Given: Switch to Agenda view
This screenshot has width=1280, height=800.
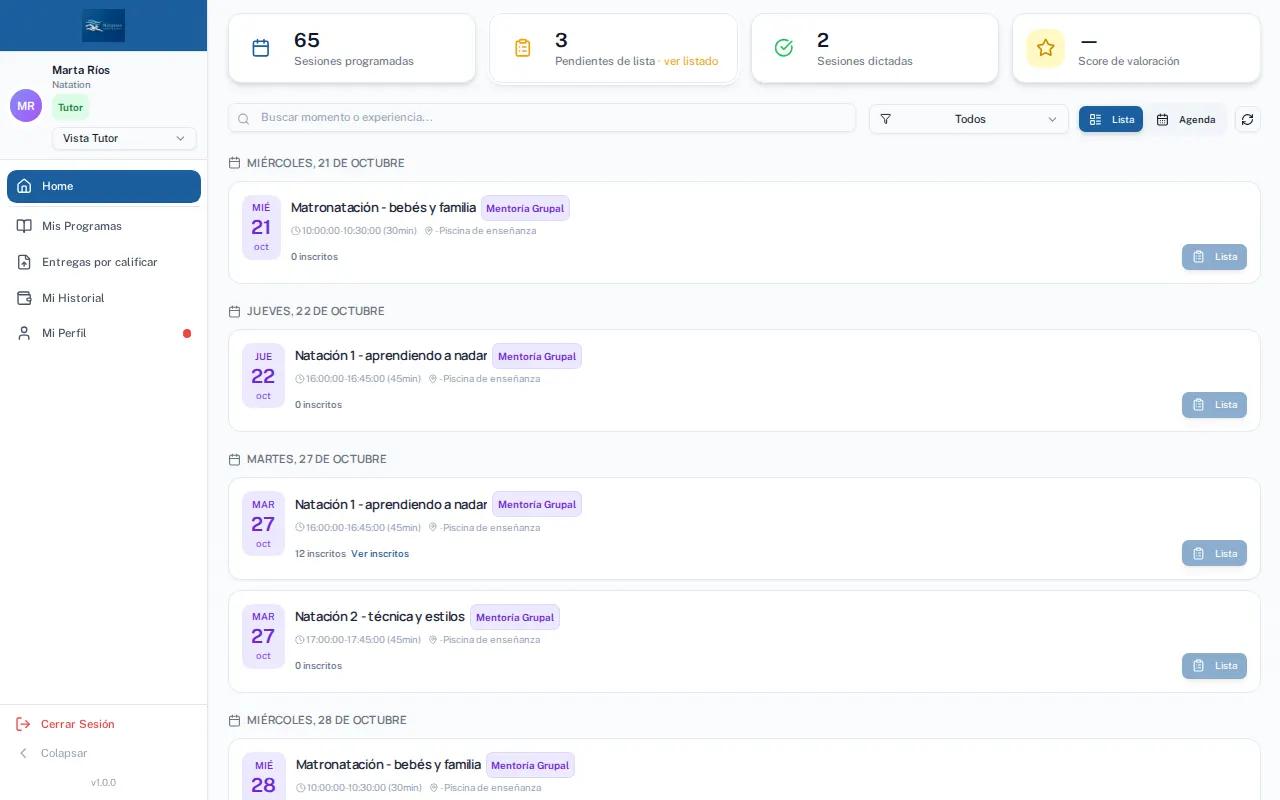Looking at the screenshot, I should click(x=1186, y=119).
